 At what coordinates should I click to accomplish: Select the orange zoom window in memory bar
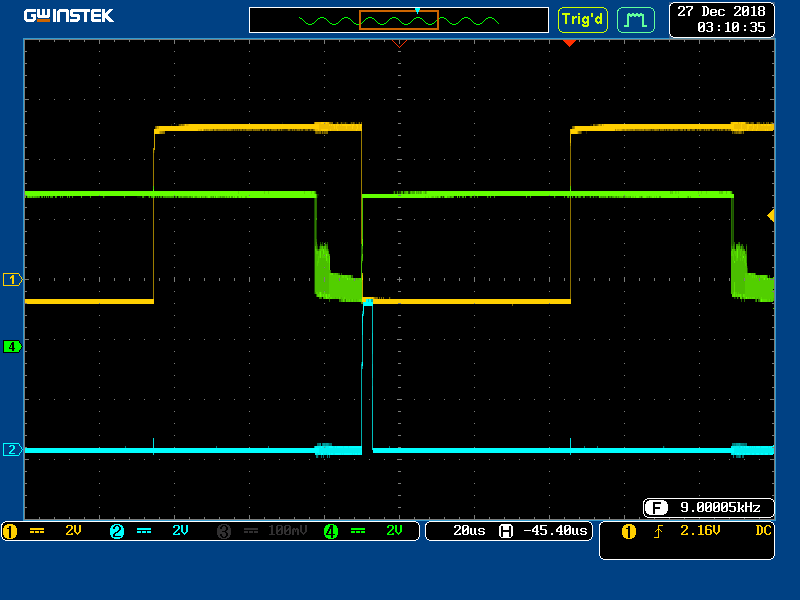[398, 20]
